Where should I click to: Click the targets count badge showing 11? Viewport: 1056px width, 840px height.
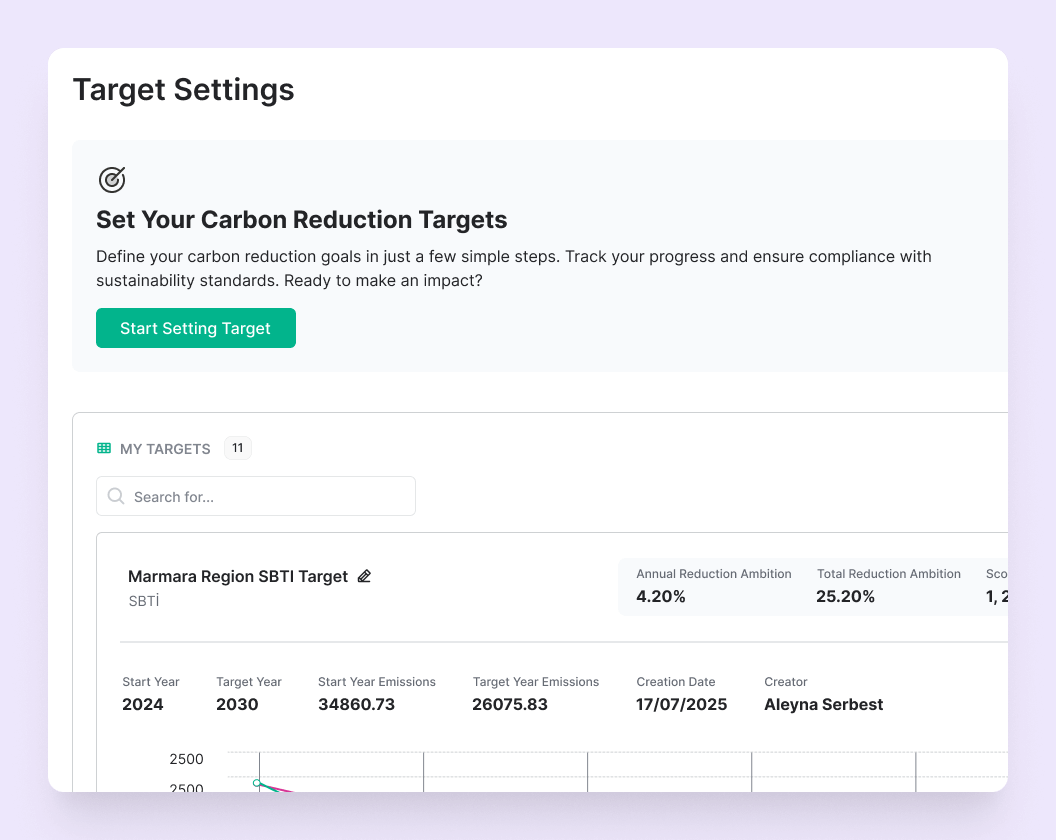tap(237, 448)
